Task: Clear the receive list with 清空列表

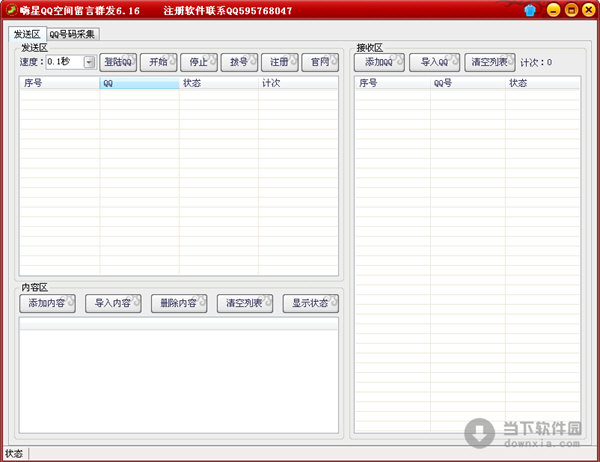Action: click(490, 62)
